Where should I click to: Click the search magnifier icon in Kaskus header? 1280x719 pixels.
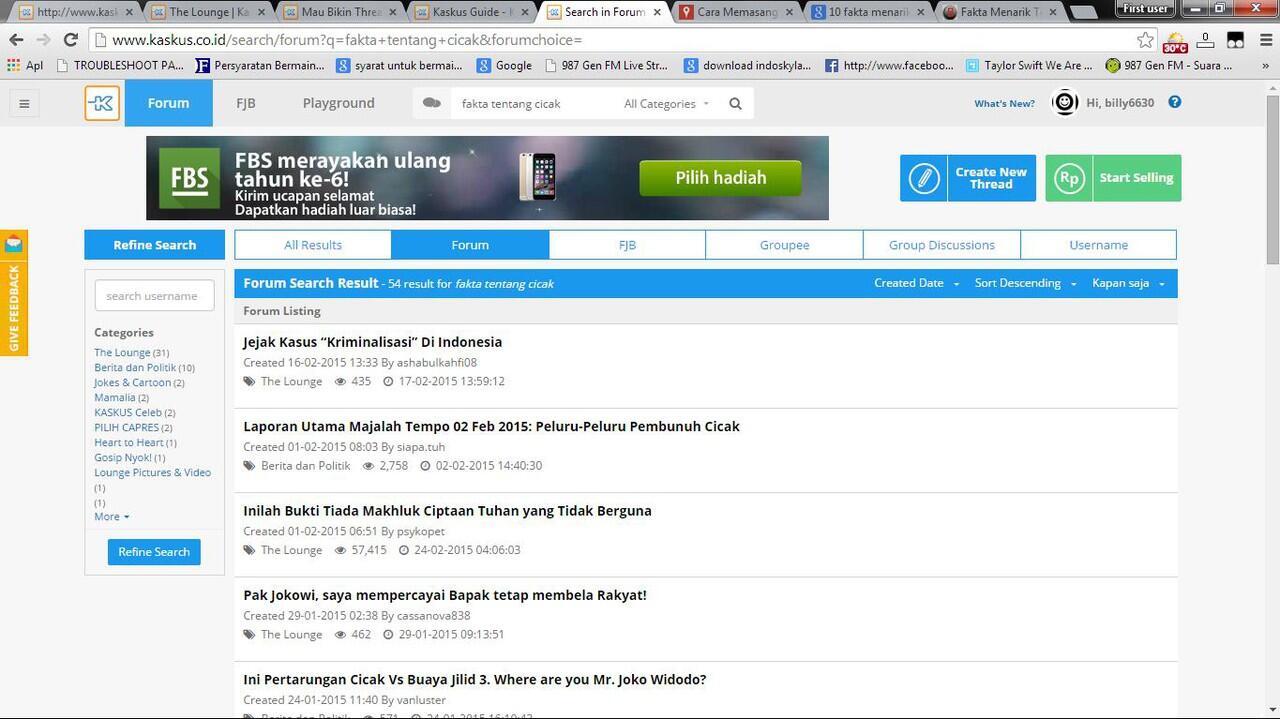click(736, 104)
